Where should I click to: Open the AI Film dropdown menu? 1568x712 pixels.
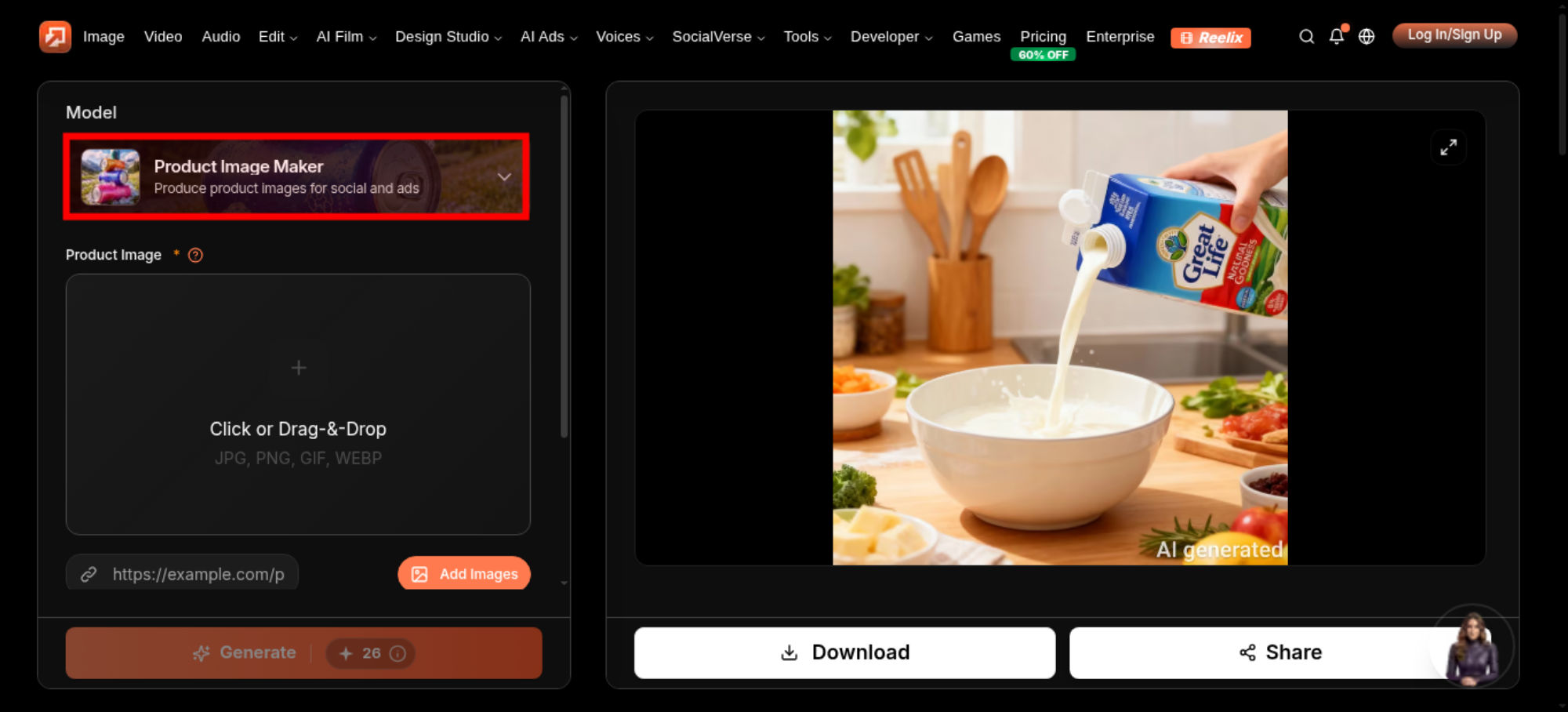[347, 37]
